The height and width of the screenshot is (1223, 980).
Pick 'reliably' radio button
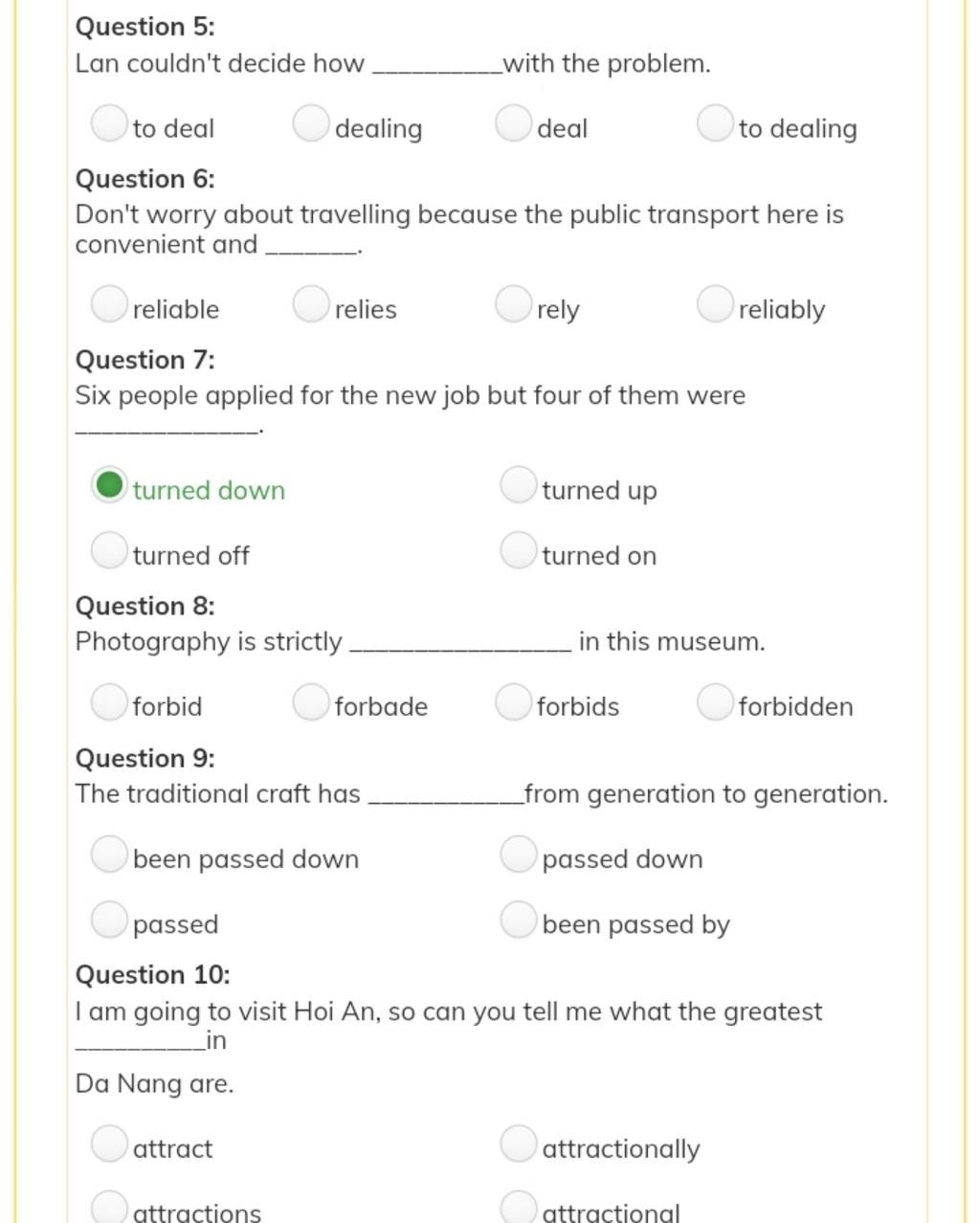click(715, 304)
